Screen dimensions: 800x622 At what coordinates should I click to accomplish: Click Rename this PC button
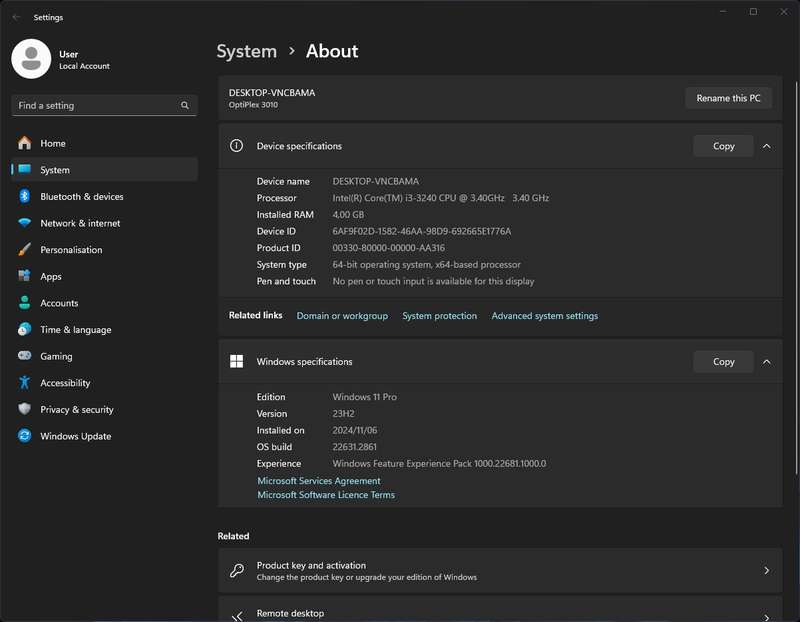728,98
